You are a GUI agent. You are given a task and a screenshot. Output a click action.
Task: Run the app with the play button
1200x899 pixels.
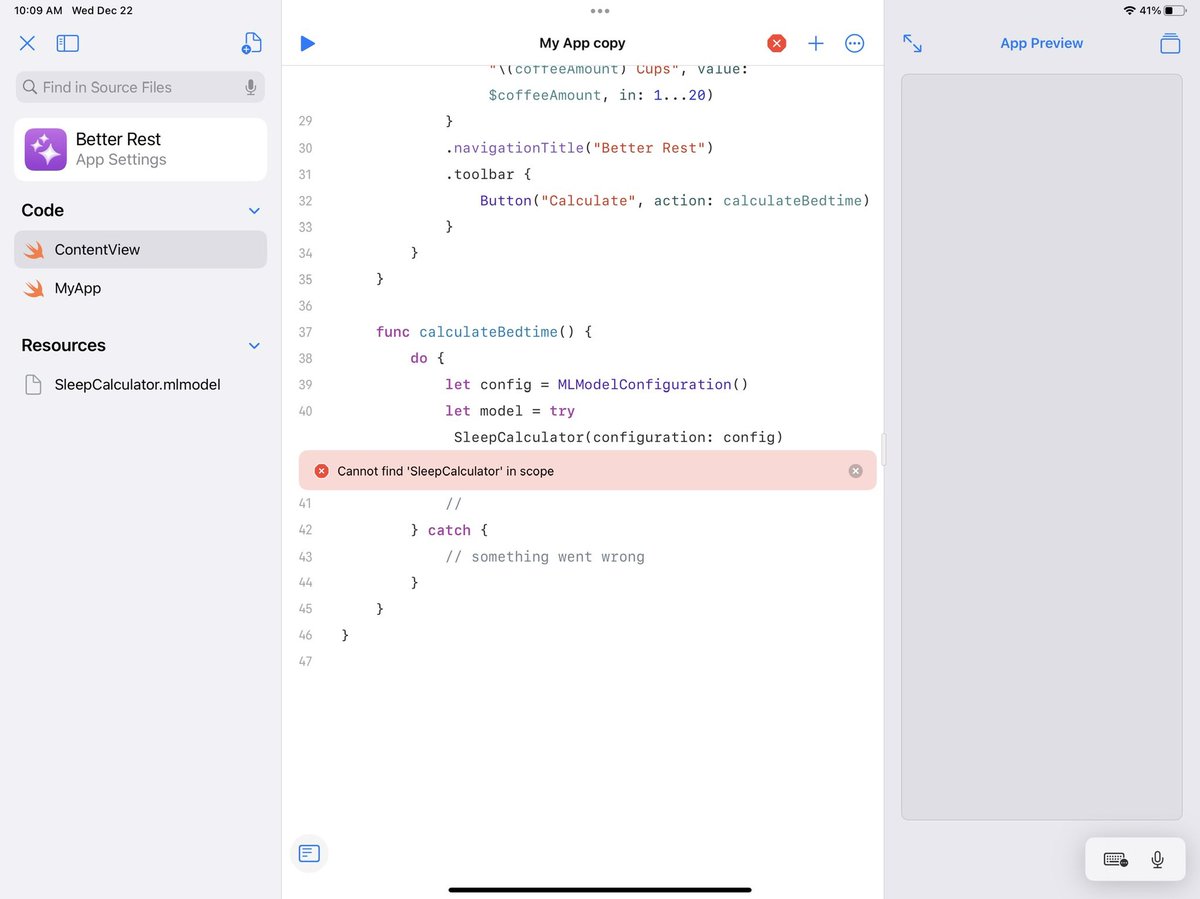307,43
